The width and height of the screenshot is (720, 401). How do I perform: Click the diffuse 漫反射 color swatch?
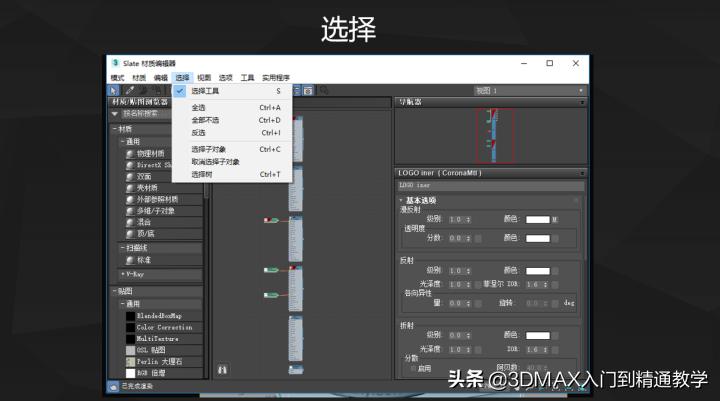538,220
